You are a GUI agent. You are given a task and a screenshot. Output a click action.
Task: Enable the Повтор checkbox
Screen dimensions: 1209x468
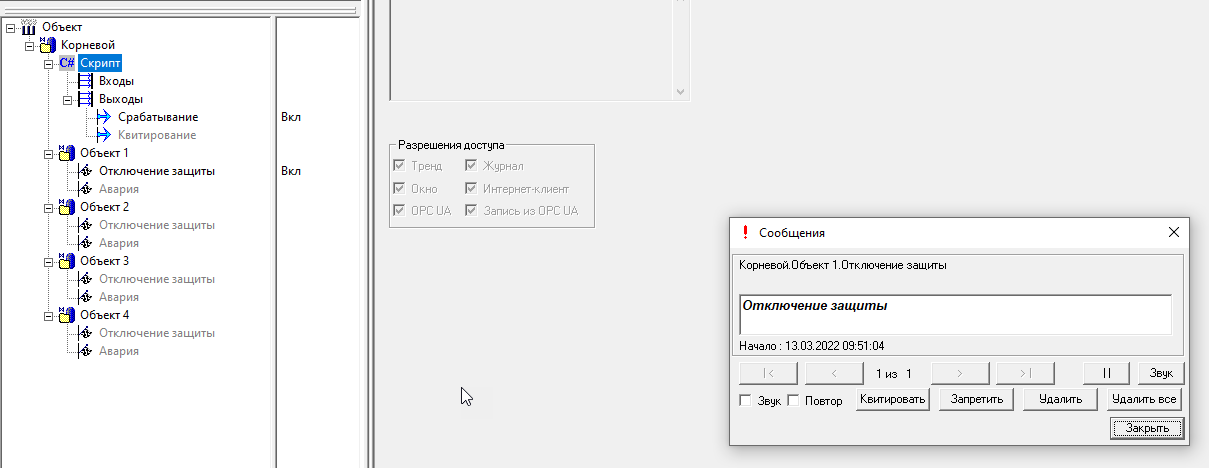794,401
